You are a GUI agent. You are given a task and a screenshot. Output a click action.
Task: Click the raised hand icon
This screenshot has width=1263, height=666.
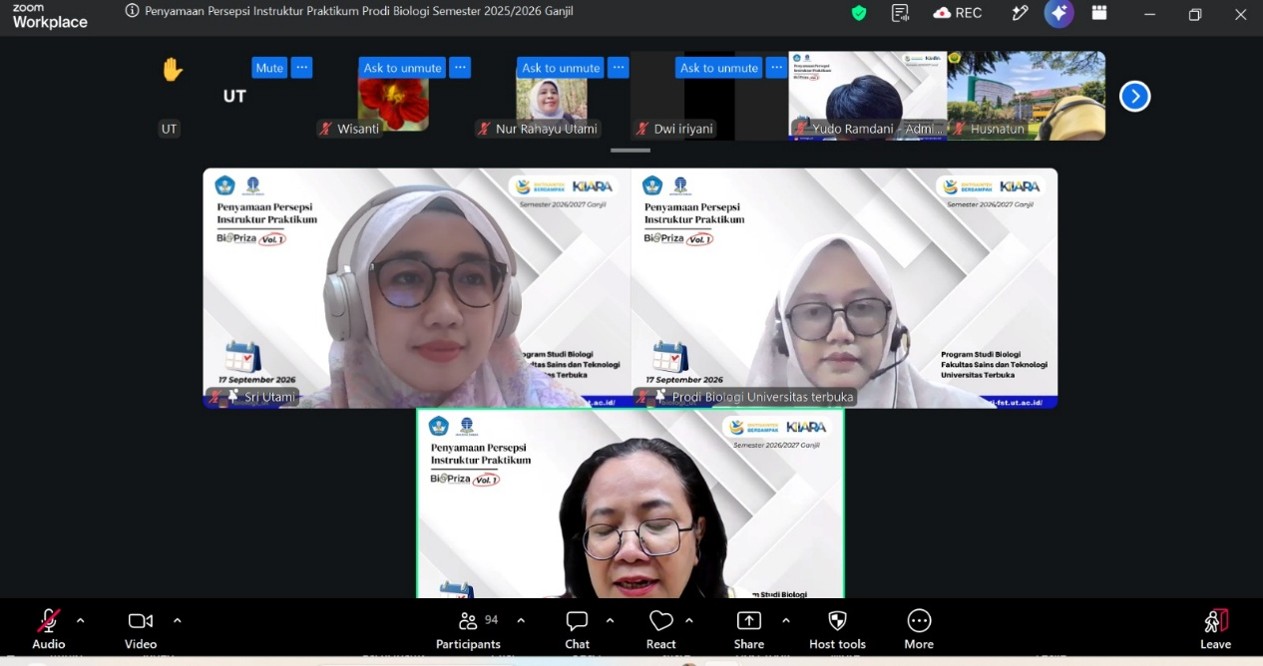(x=172, y=70)
